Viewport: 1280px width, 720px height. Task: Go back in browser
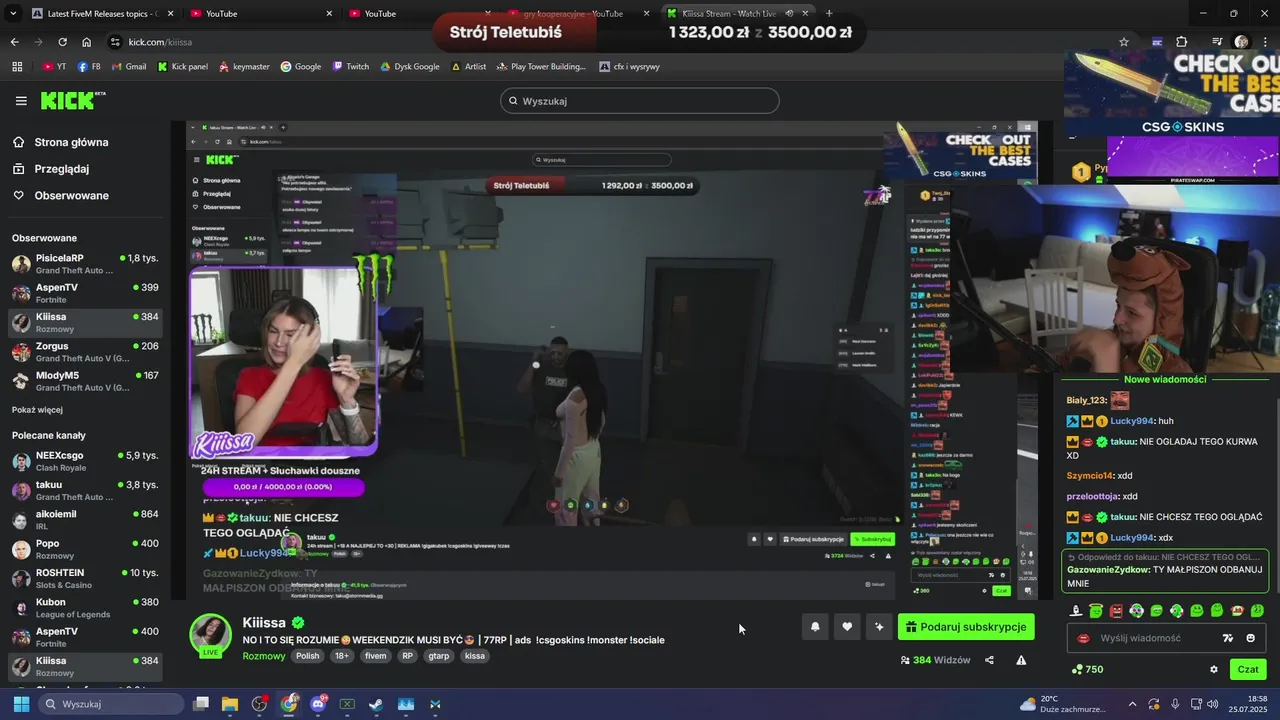(14, 42)
